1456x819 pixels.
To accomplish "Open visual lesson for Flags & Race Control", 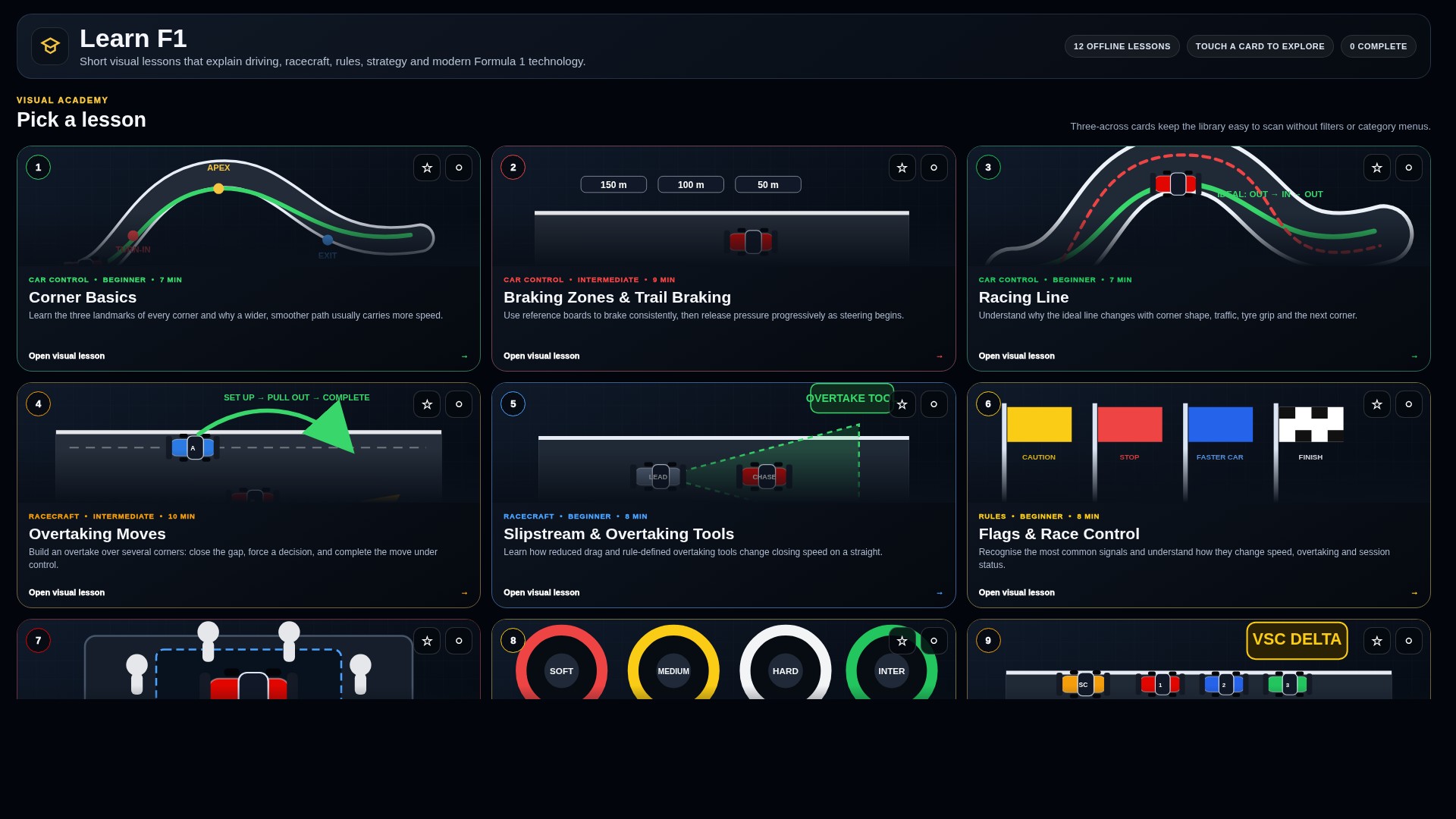I will pos(1016,592).
